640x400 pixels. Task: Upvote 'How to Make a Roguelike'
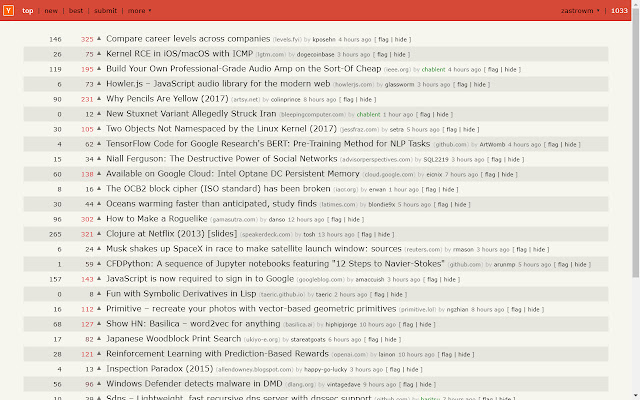click(99, 218)
